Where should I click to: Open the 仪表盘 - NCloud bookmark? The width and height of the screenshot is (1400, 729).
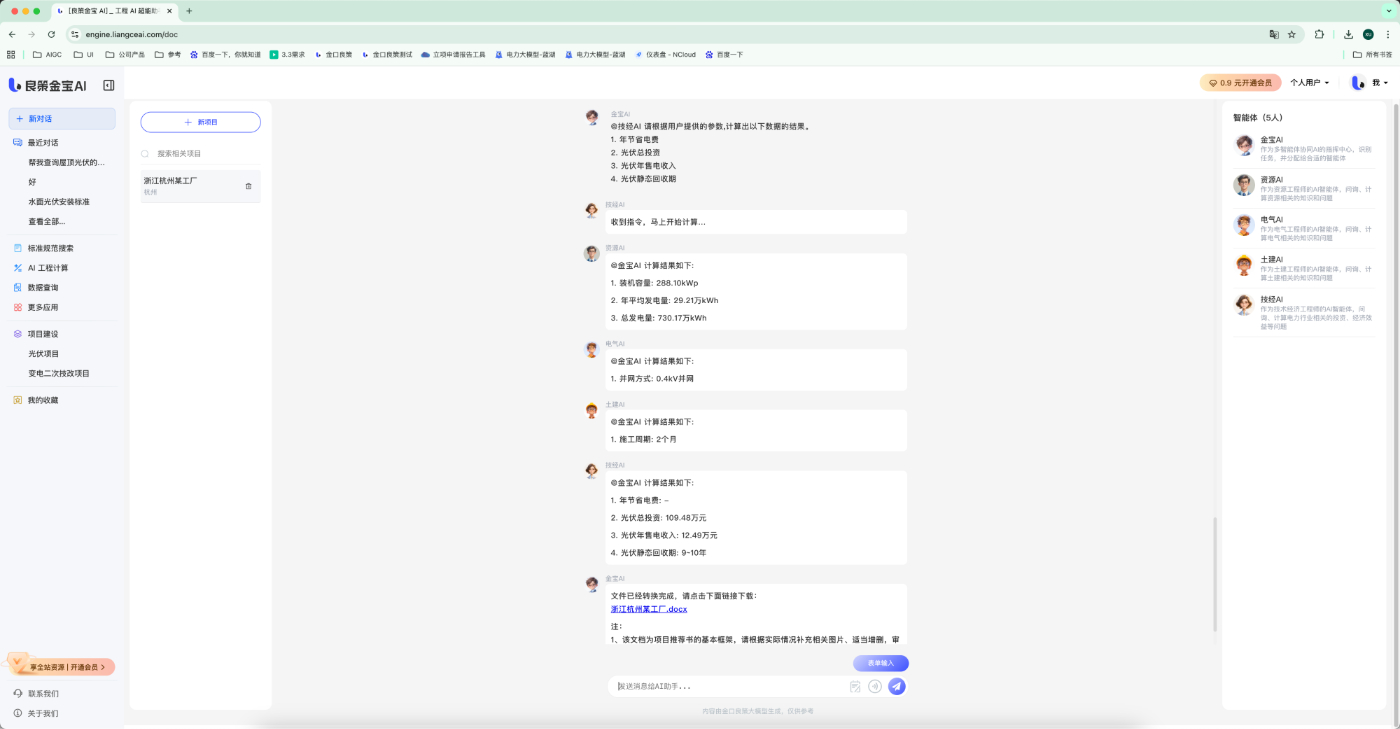coord(665,55)
